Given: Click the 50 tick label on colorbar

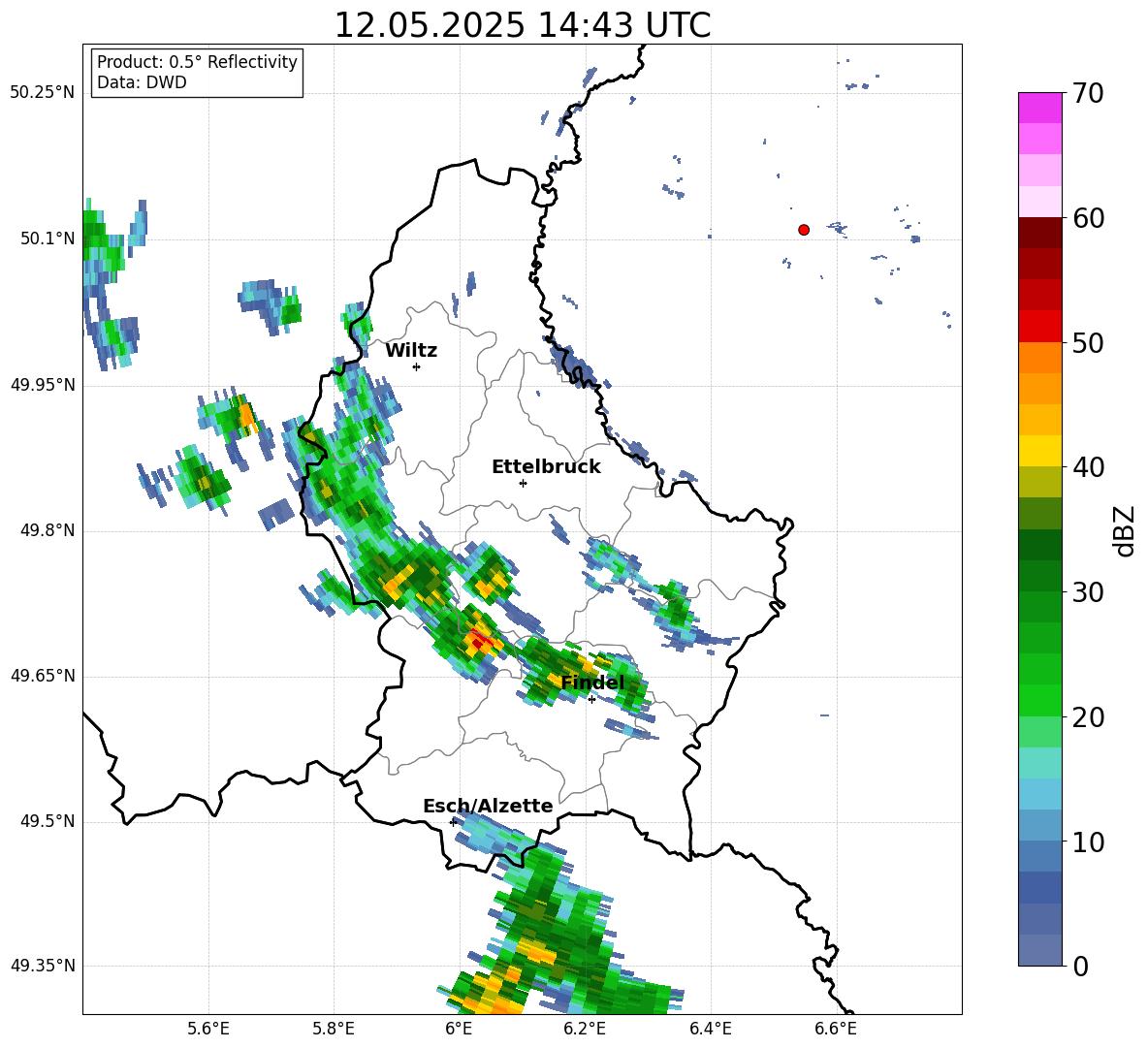Looking at the screenshot, I should point(1087,342).
